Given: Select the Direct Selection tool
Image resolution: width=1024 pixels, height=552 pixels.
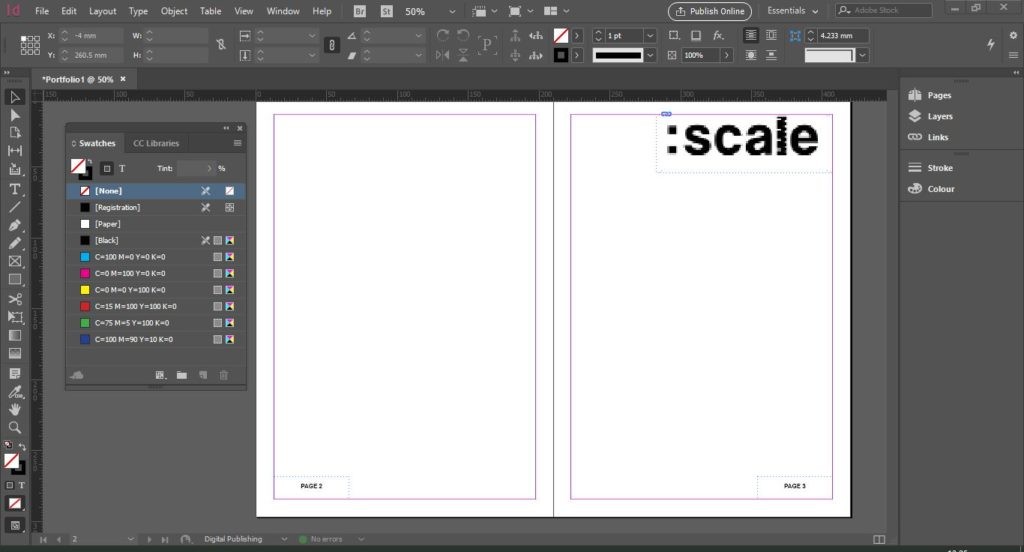Looking at the screenshot, I should click(x=15, y=115).
